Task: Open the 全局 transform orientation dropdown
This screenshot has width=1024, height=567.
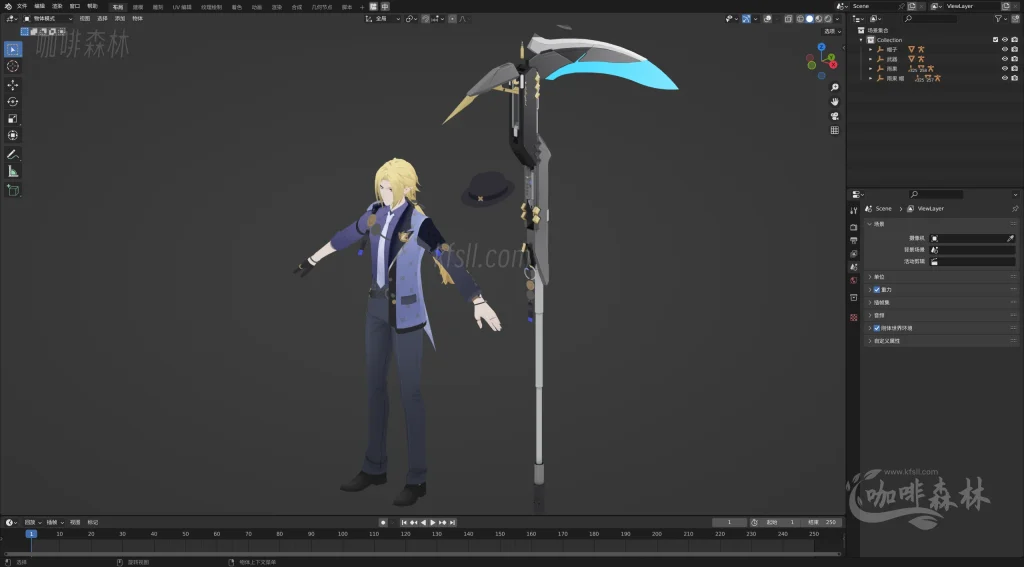Action: 383,19
